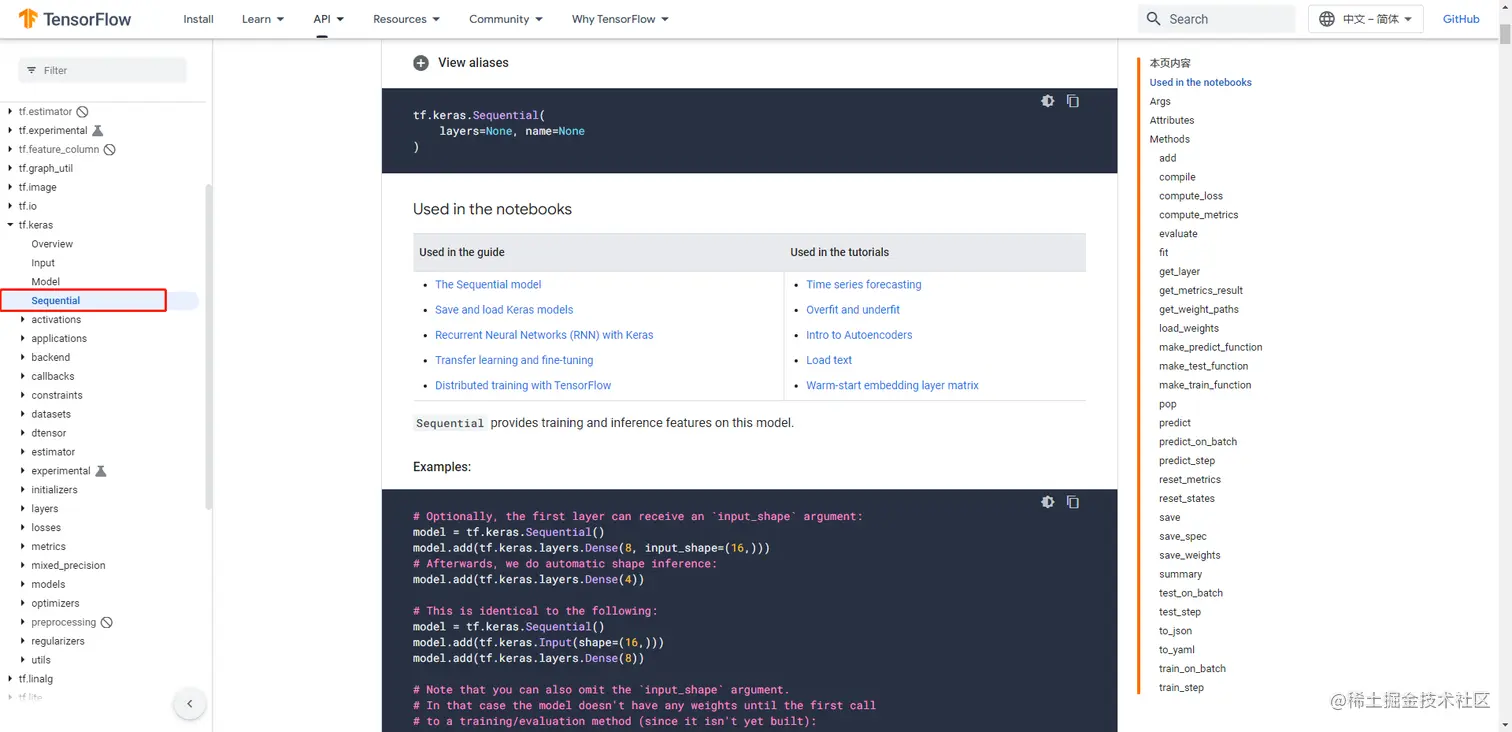Open Time series forecasting tutorial

pyautogui.click(x=864, y=285)
